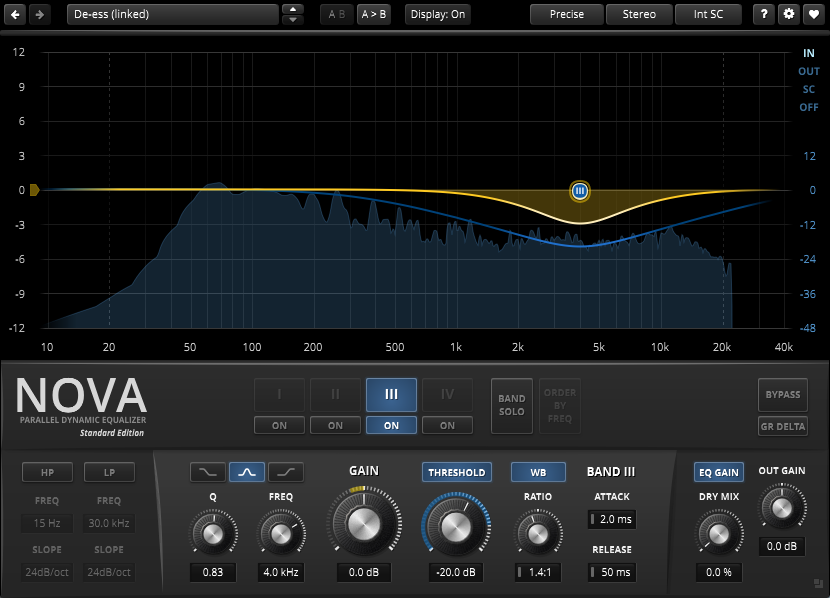830x598 pixels.
Task: Step presets with the up/down arrows
Action: (x=293, y=14)
